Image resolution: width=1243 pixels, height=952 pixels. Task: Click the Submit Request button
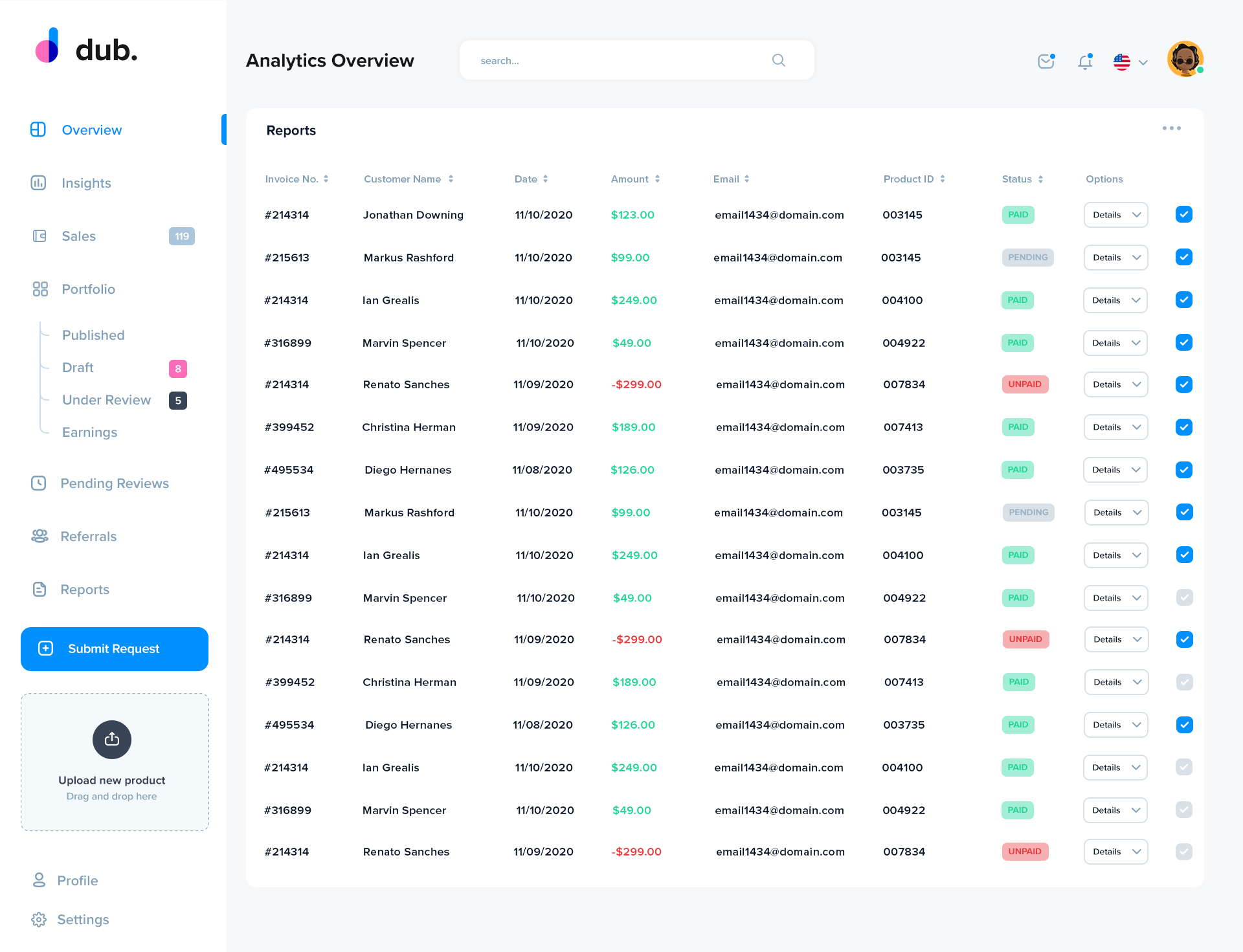(x=115, y=648)
